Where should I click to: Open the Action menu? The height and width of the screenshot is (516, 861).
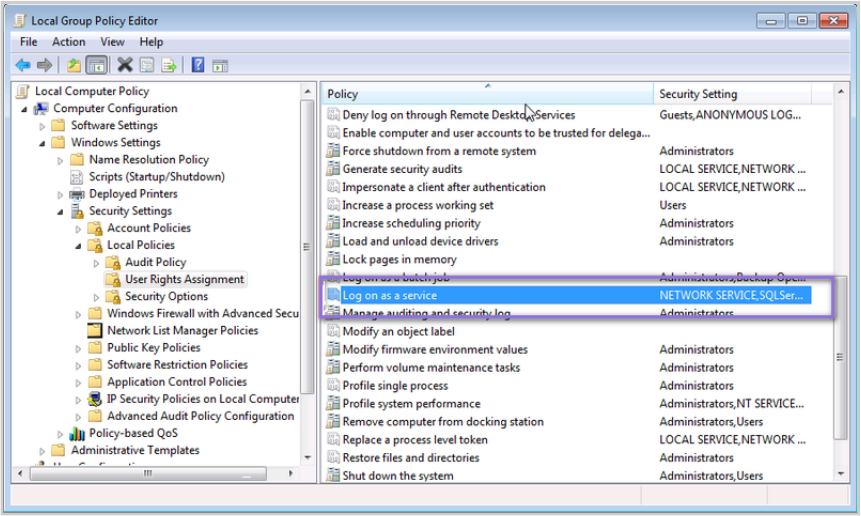tap(69, 42)
